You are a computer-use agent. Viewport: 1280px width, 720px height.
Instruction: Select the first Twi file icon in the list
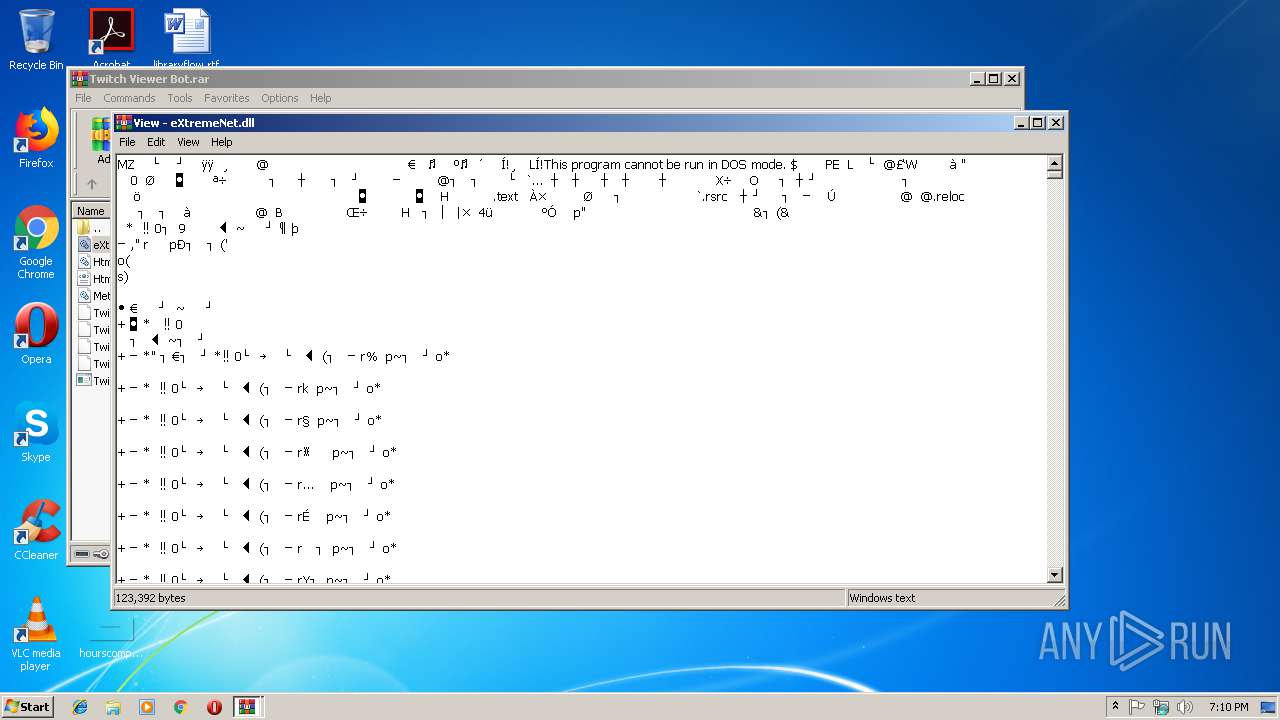tap(84, 313)
